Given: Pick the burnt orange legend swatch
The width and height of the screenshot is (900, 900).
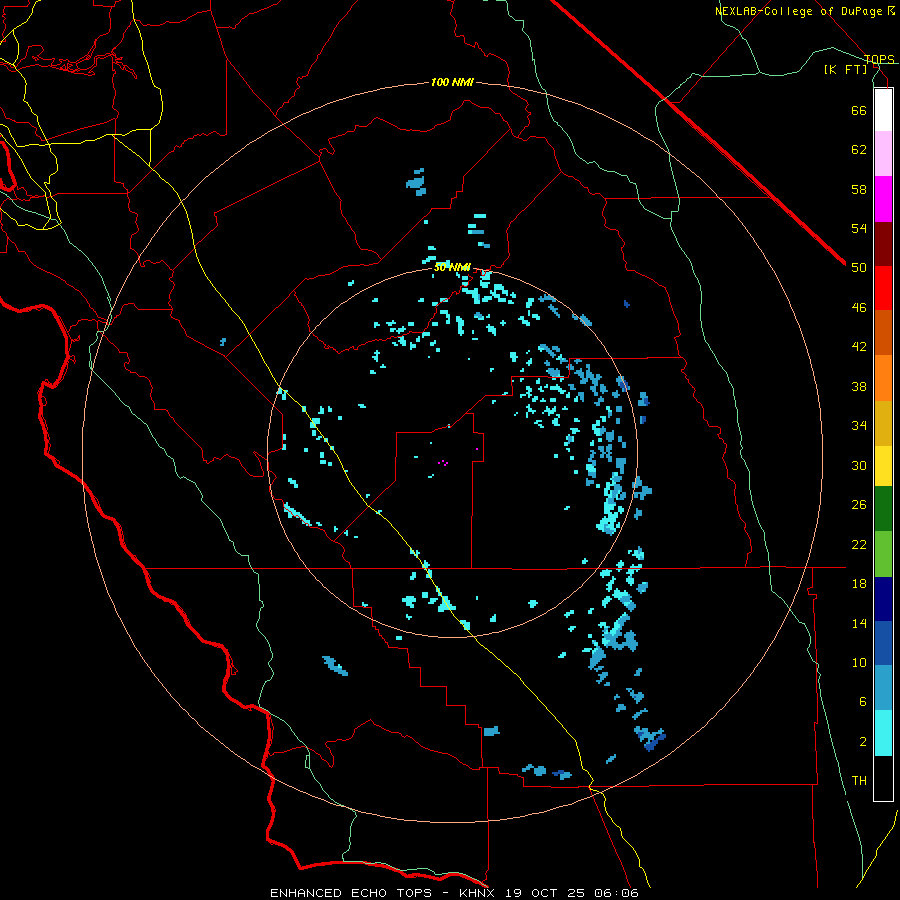Looking at the screenshot, I should click(x=883, y=333).
